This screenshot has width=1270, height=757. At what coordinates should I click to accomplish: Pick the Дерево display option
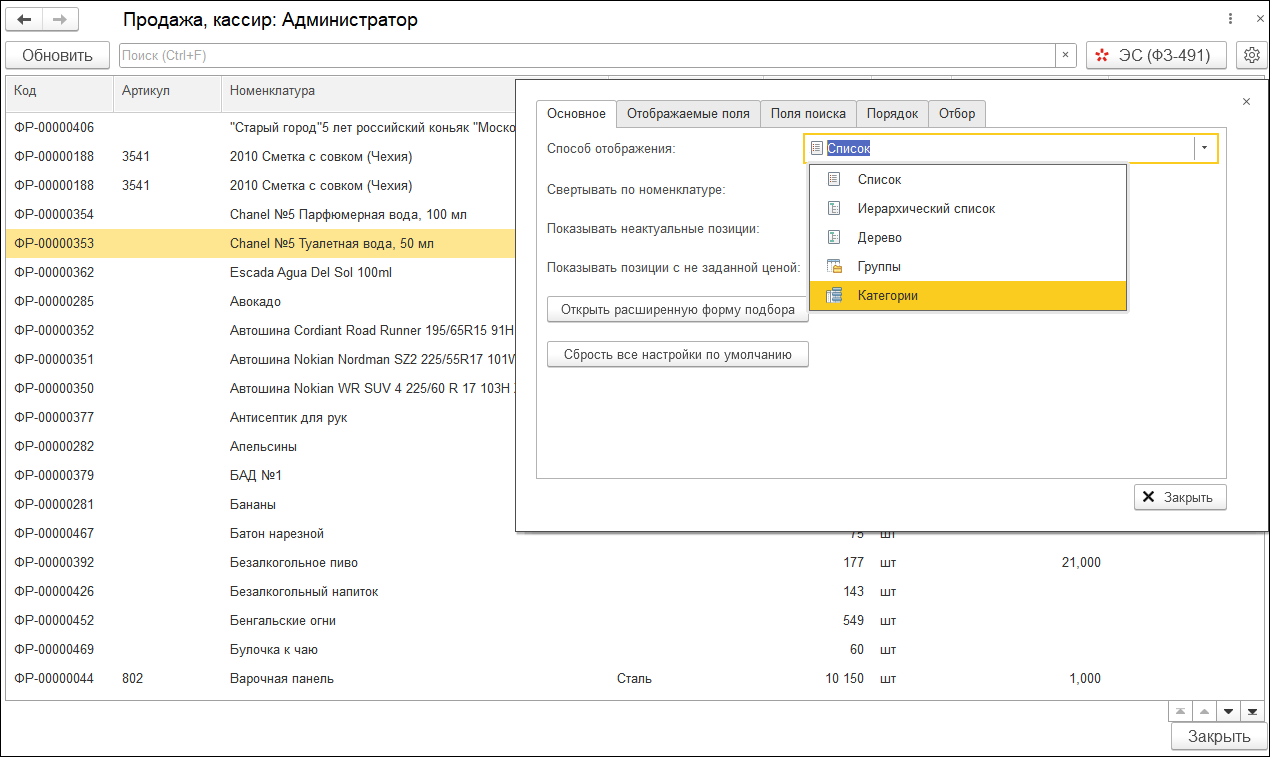(x=880, y=238)
